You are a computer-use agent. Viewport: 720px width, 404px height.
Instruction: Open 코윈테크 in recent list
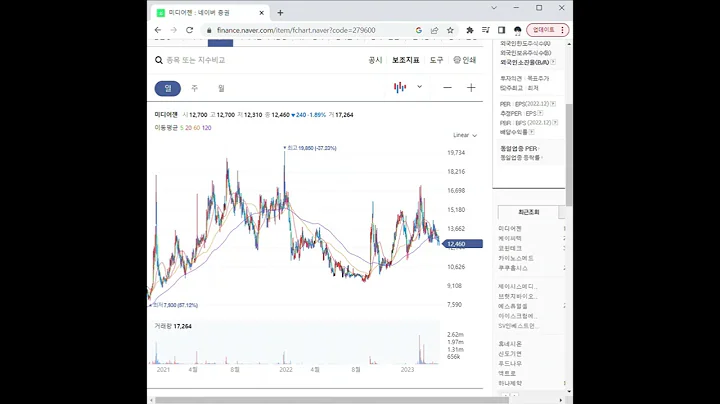(x=510, y=248)
